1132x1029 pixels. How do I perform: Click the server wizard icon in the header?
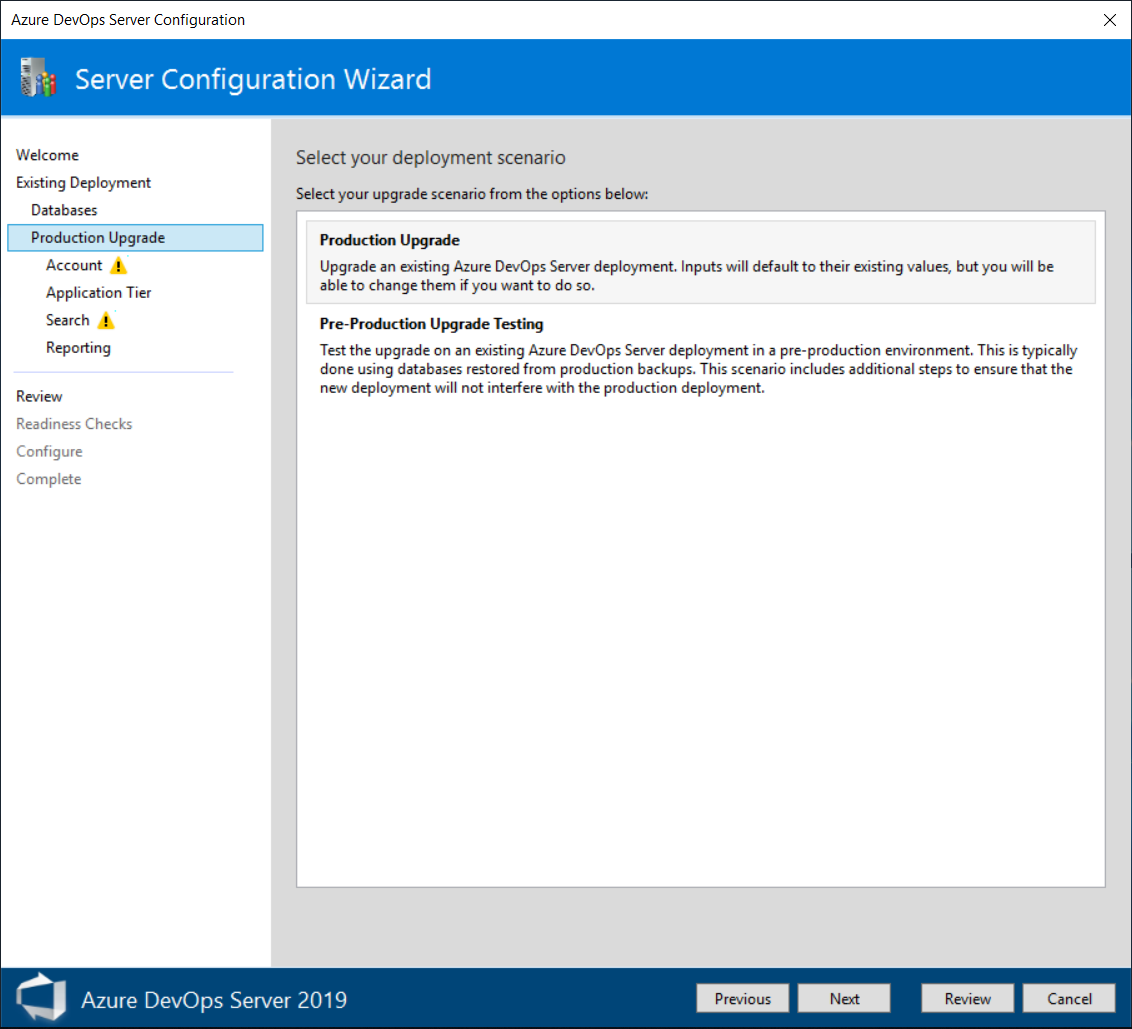(38, 78)
